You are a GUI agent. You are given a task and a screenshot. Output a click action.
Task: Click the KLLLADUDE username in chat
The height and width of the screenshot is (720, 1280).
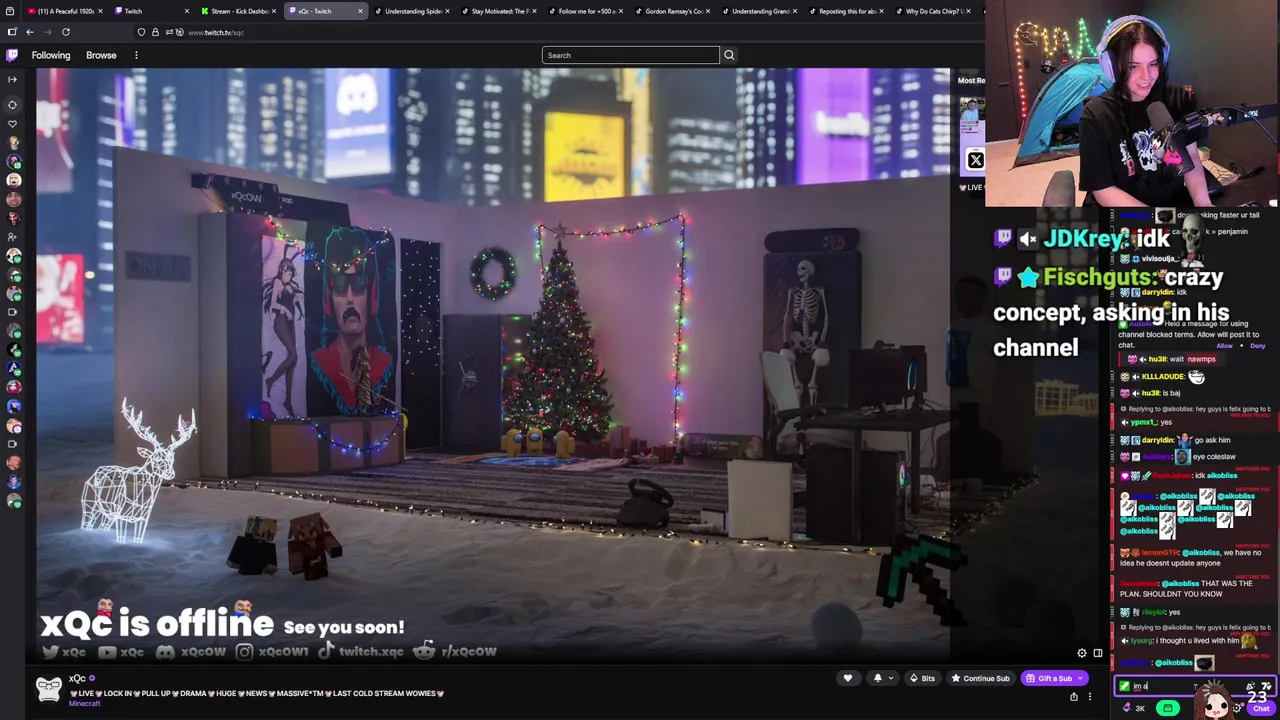click(1163, 376)
